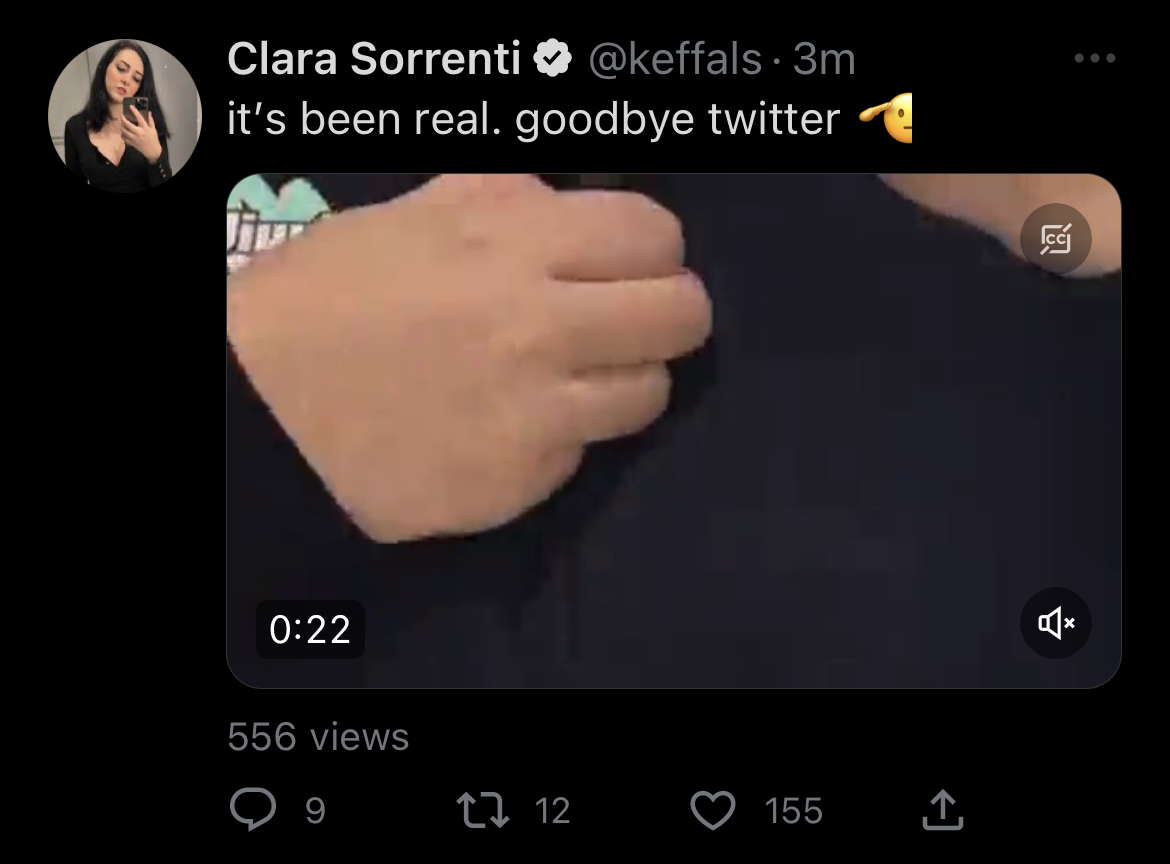Open the three-dot more options menu
The height and width of the screenshot is (864, 1170).
click(1095, 57)
